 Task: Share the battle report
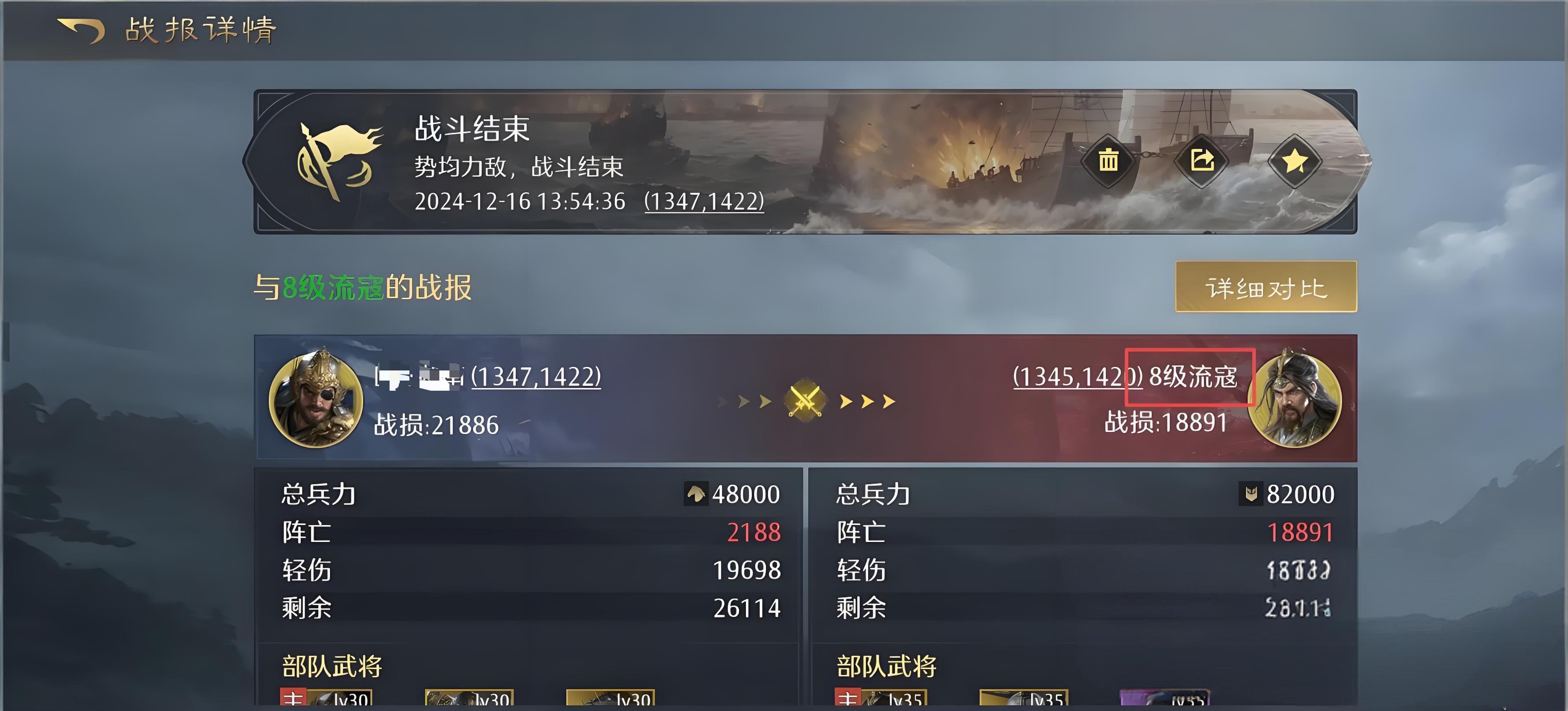pos(1202,161)
